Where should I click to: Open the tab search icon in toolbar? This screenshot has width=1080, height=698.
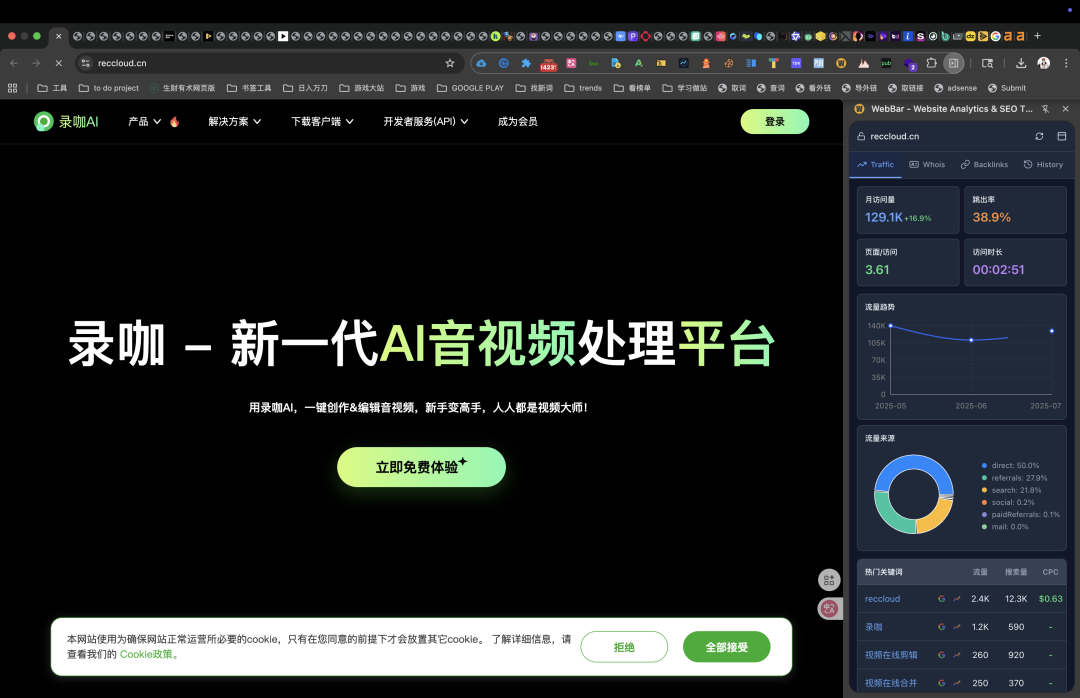tap(988, 63)
